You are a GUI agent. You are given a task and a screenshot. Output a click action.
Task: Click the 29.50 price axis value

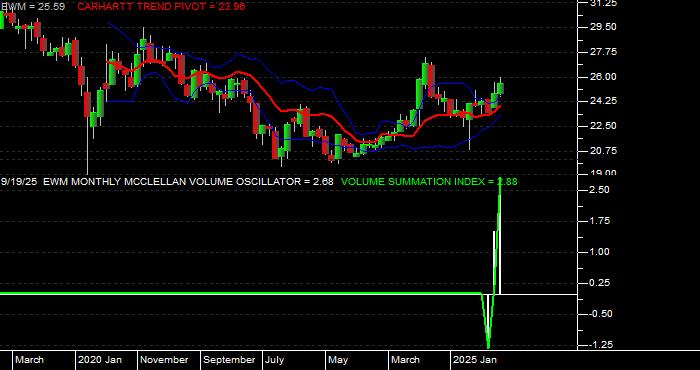[x=604, y=27]
